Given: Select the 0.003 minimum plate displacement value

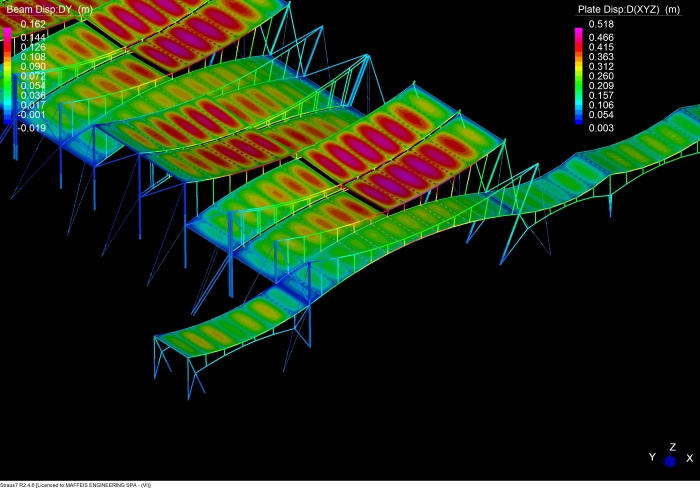Looking at the screenshot, I should (x=601, y=127).
